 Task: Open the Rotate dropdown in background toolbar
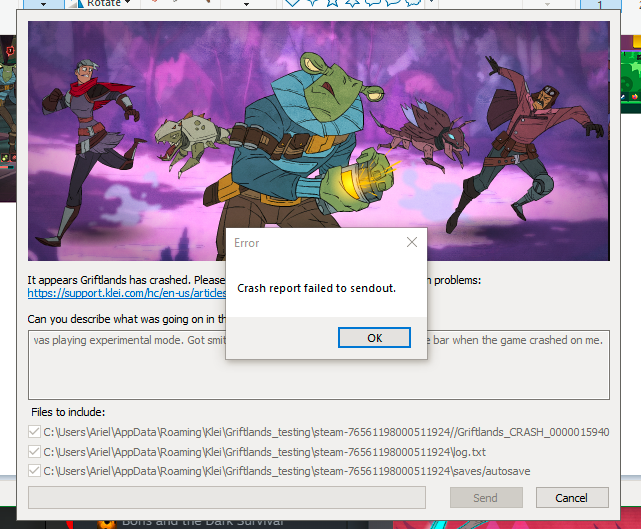click(103, 4)
